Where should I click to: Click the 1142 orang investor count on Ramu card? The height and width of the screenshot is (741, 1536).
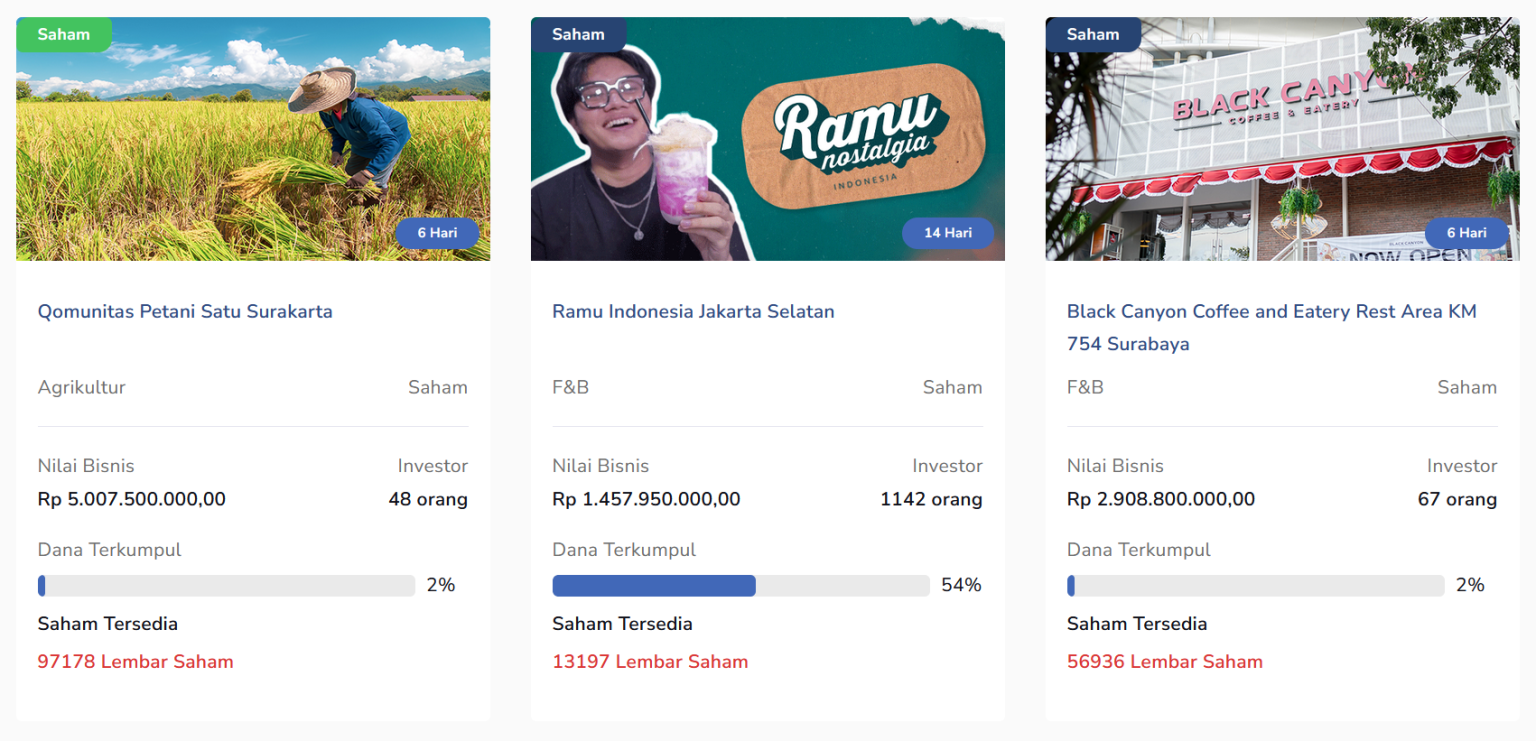pyautogui.click(x=931, y=499)
